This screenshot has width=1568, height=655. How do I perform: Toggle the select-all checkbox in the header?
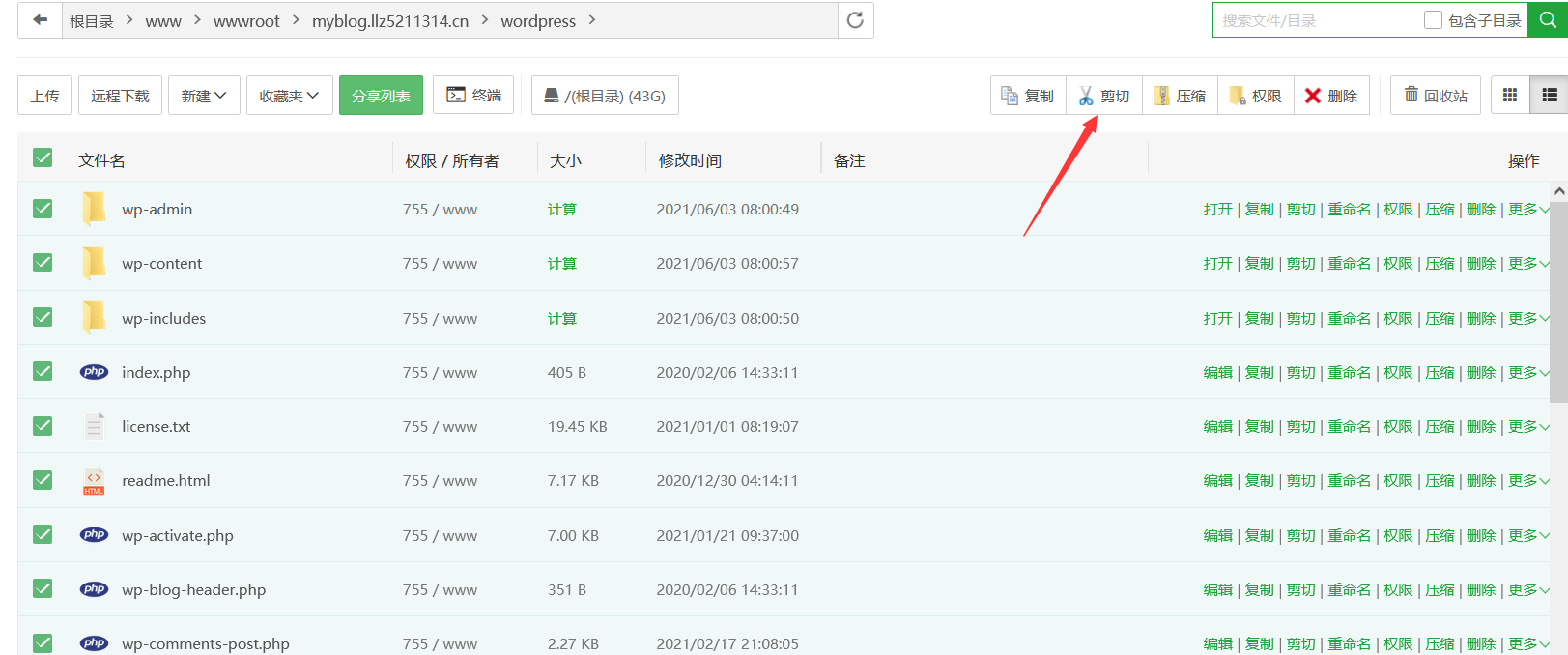[x=43, y=157]
